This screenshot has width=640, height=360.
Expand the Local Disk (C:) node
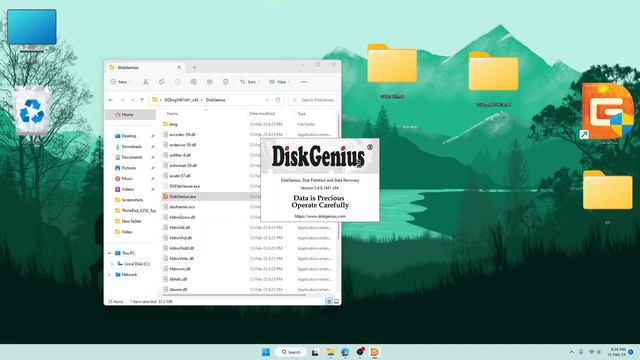point(112,264)
